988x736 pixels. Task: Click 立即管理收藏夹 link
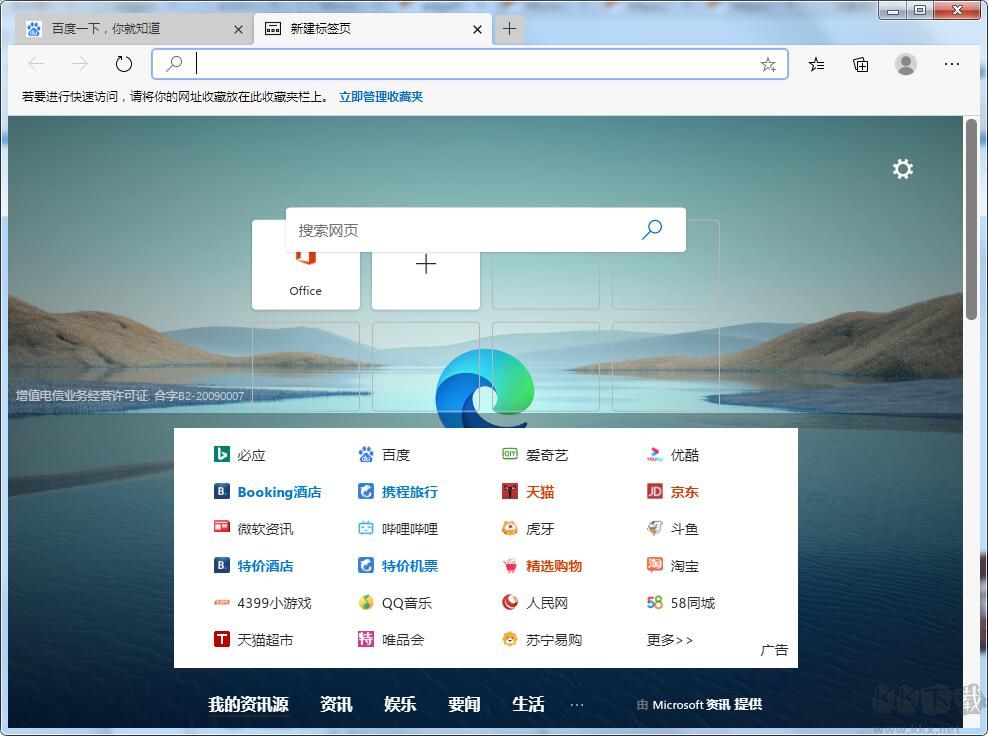[x=378, y=96]
